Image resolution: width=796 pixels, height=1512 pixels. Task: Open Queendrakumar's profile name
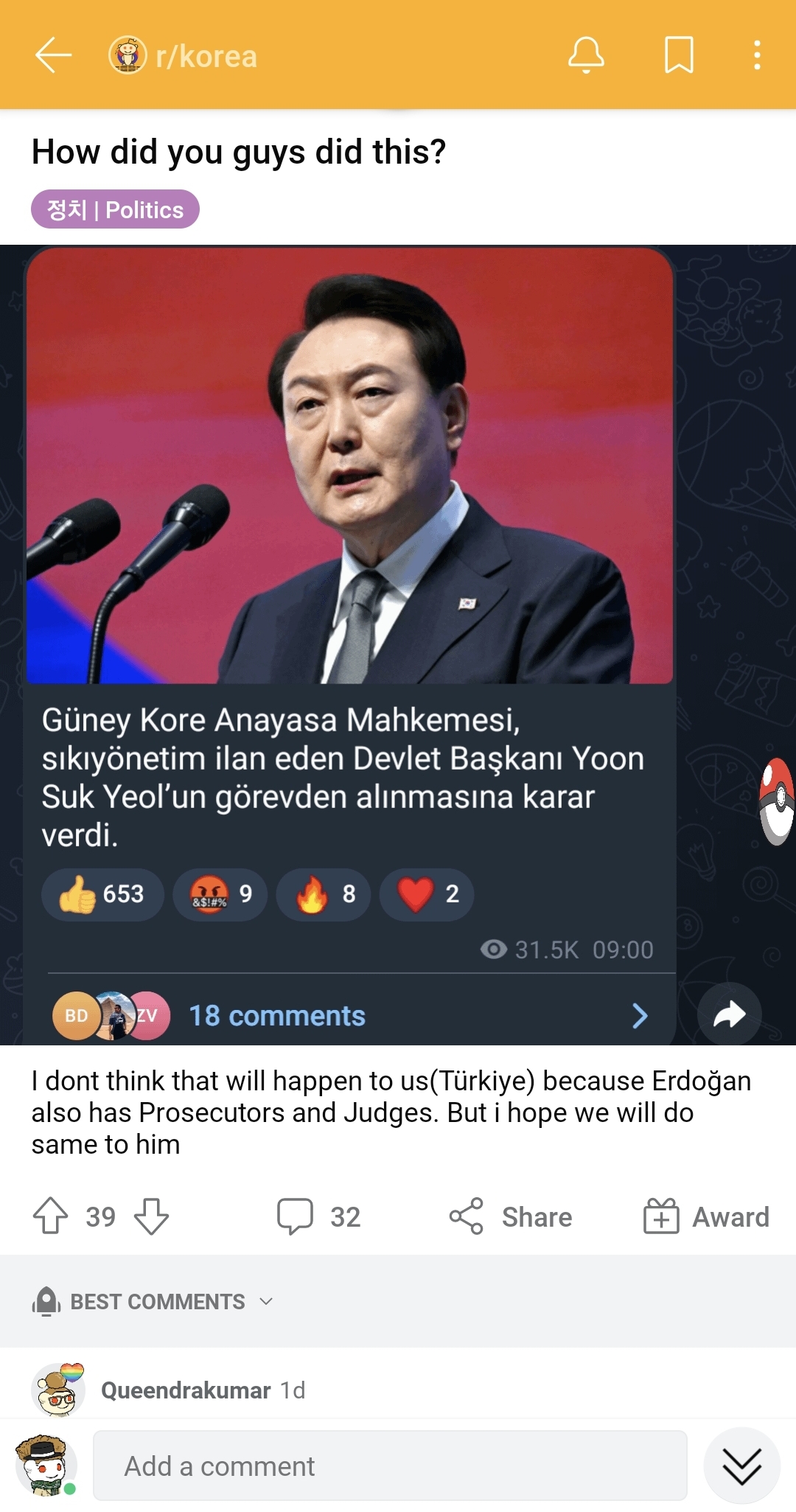[186, 1390]
